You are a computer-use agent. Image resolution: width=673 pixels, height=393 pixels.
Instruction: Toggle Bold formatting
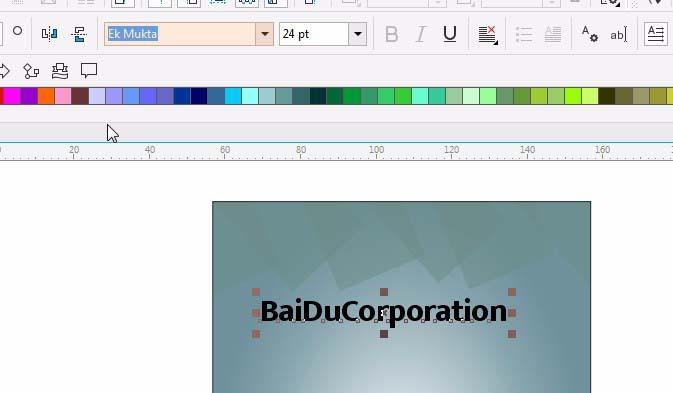(x=391, y=34)
